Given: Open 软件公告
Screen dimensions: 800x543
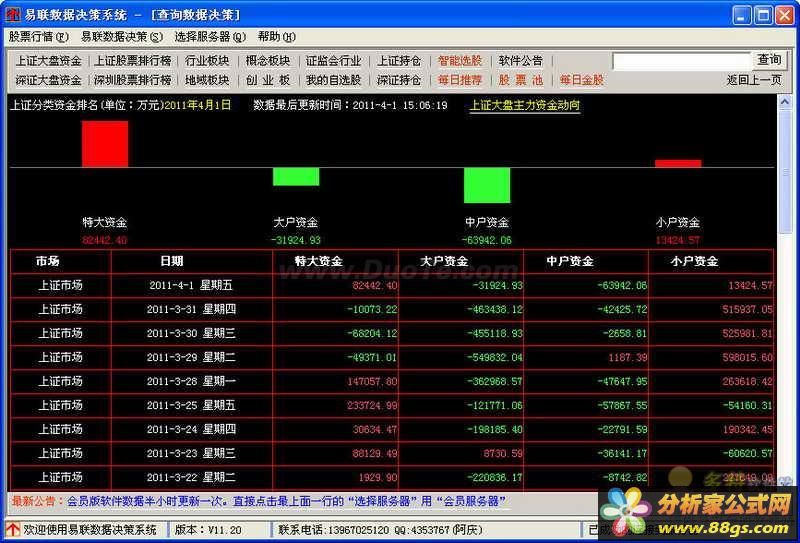Looking at the screenshot, I should (520, 61).
